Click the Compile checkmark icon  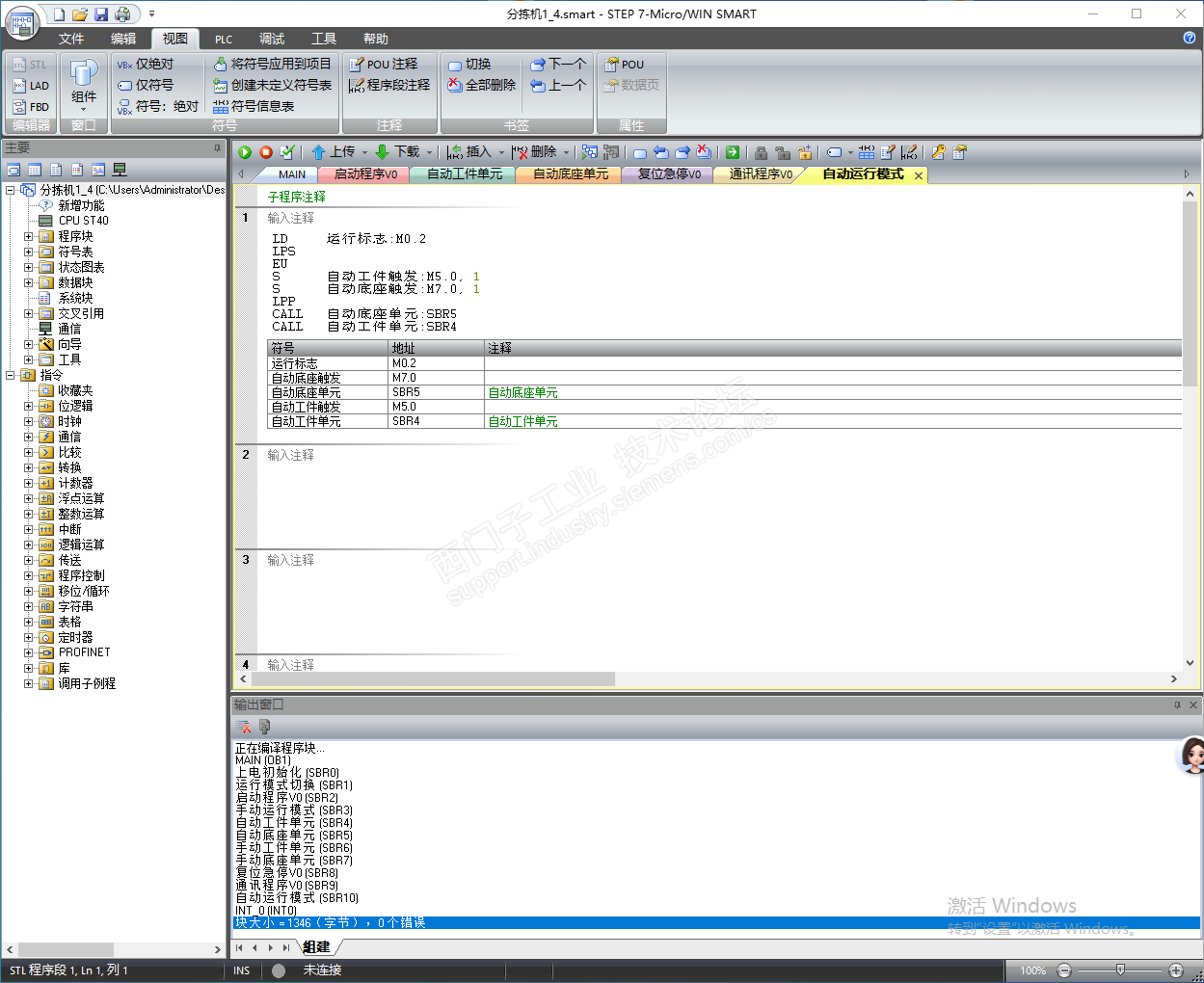[x=287, y=152]
